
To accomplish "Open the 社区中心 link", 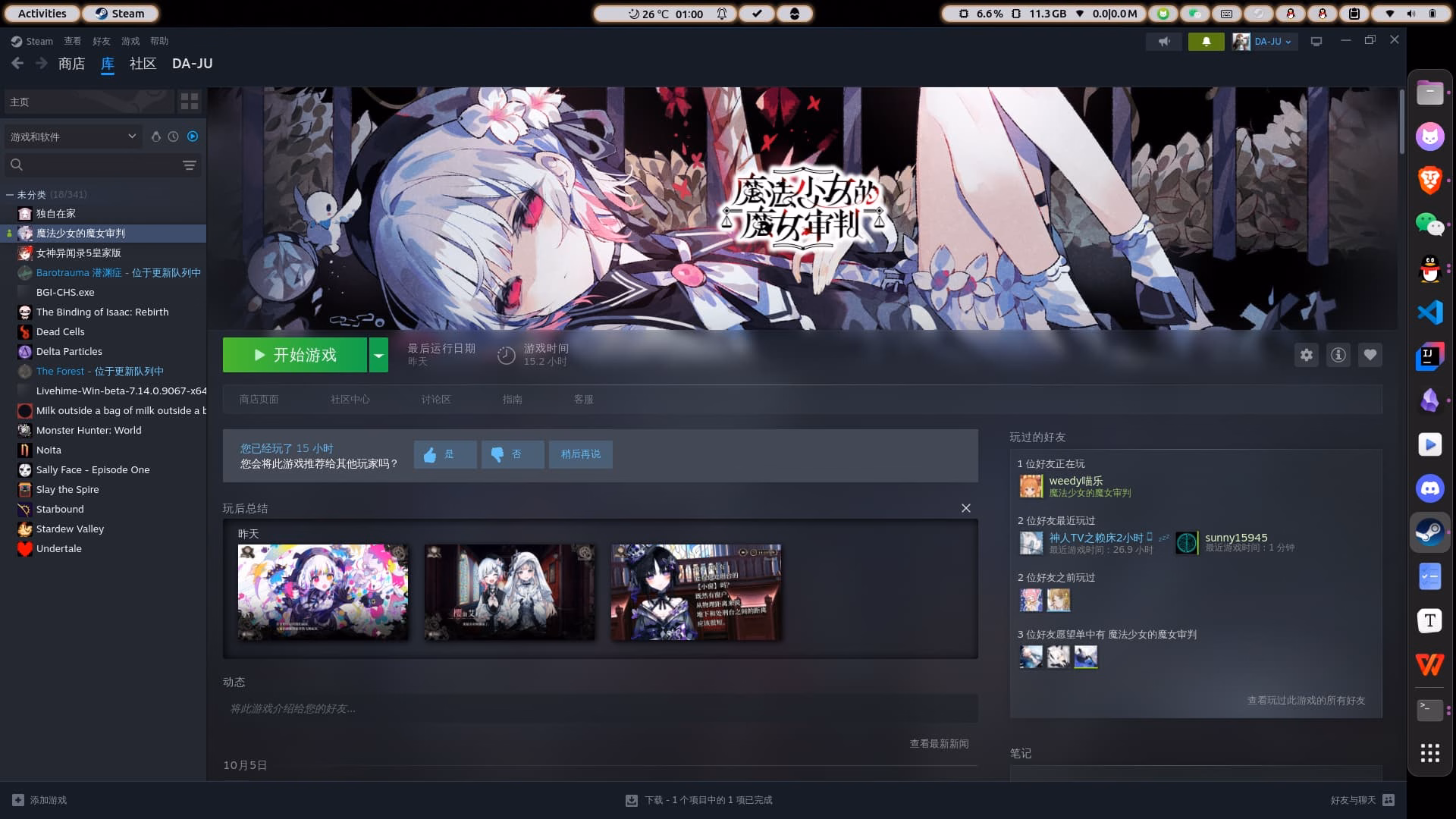I will click(x=350, y=400).
